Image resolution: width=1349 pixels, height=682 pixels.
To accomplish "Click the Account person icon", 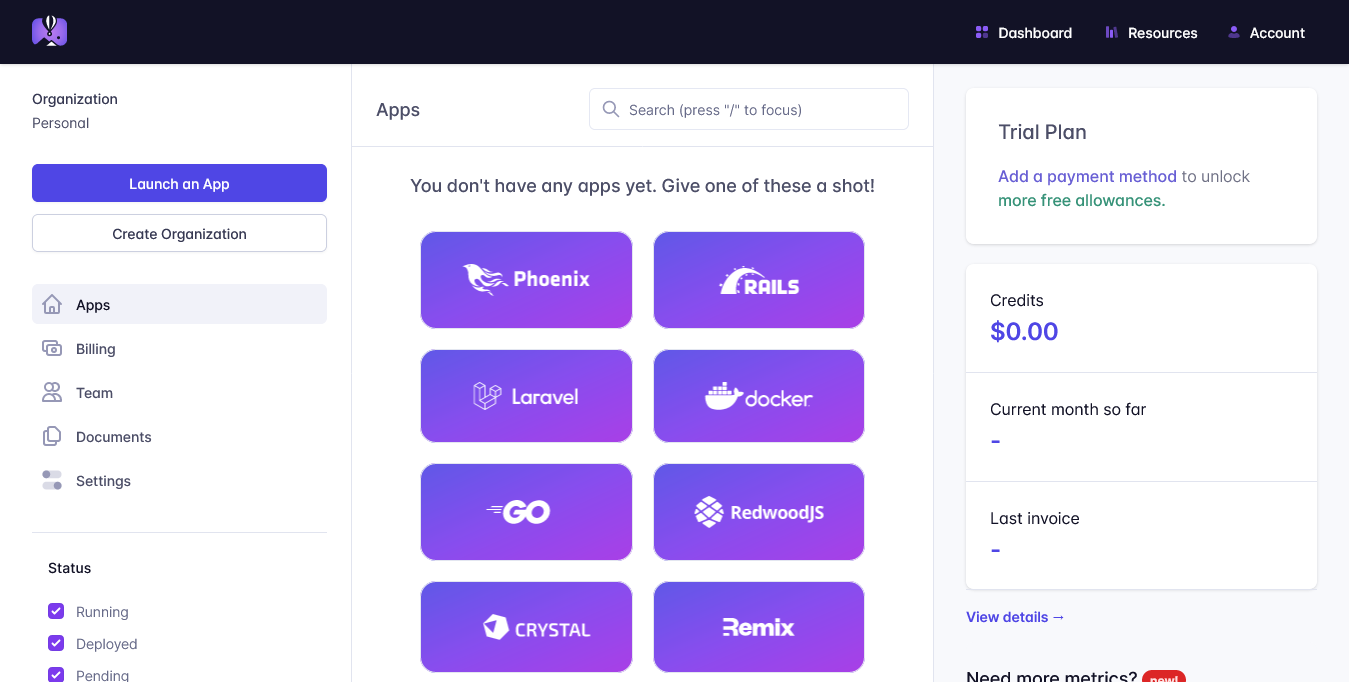I will point(1234,33).
